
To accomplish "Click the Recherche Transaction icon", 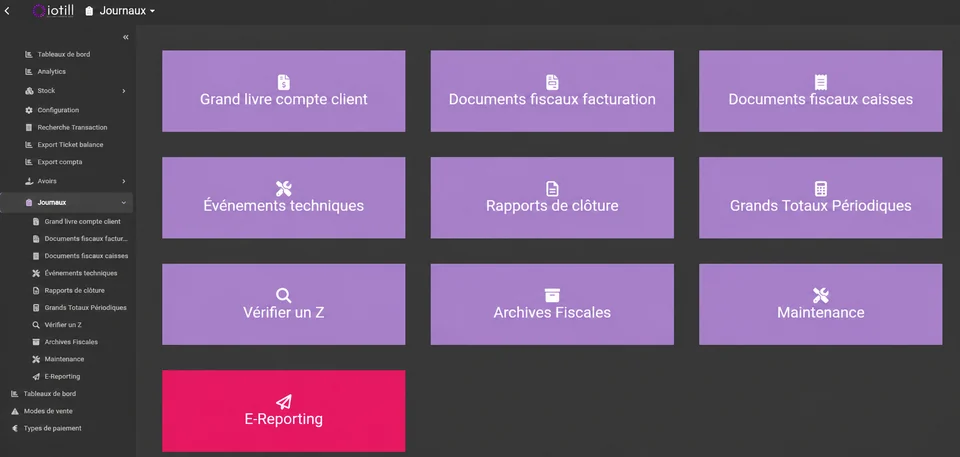I will [29, 127].
